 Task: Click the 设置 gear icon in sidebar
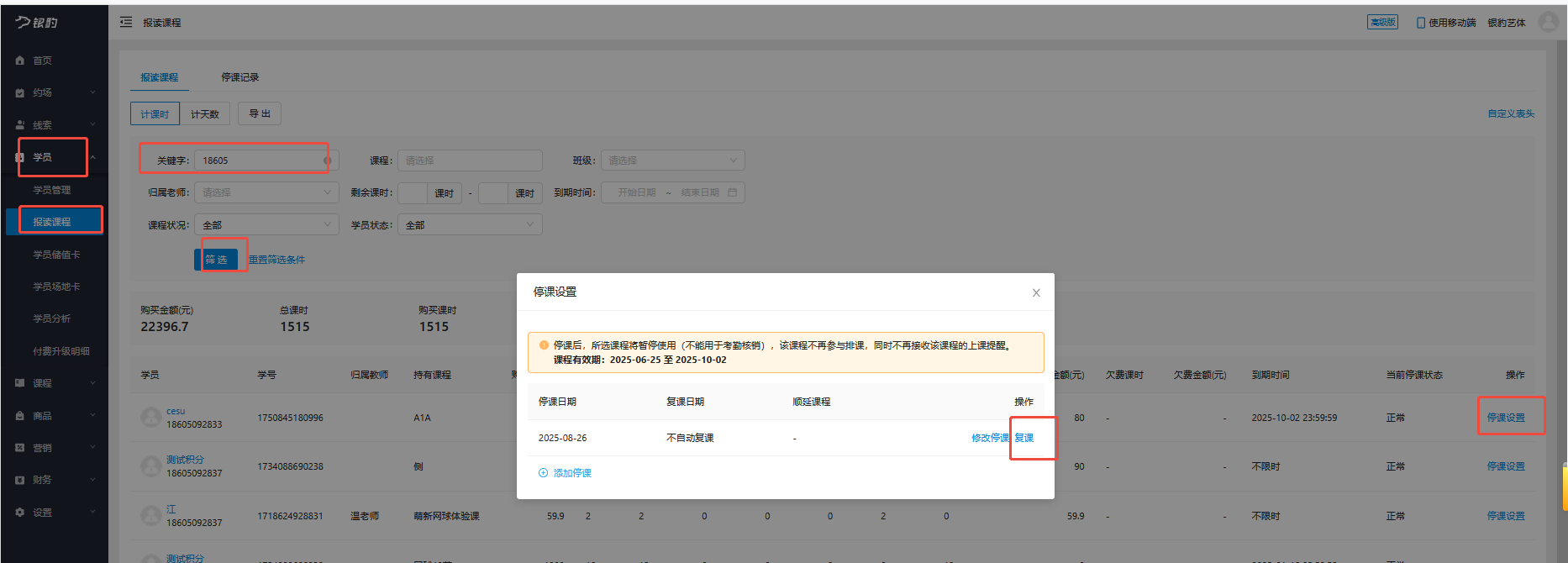pyautogui.click(x=20, y=513)
